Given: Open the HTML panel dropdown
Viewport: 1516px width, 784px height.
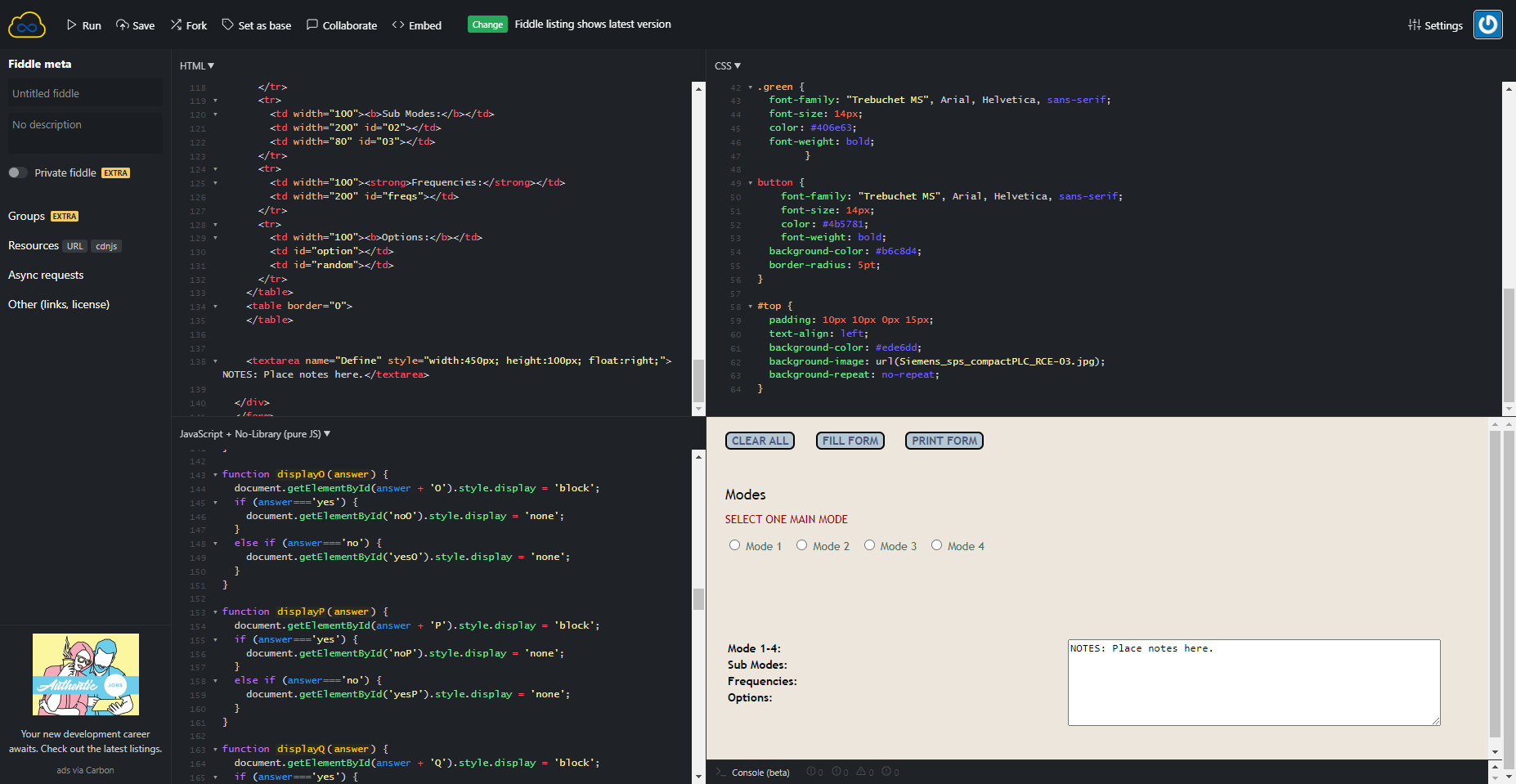Looking at the screenshot, I should [x=197, y=66].
